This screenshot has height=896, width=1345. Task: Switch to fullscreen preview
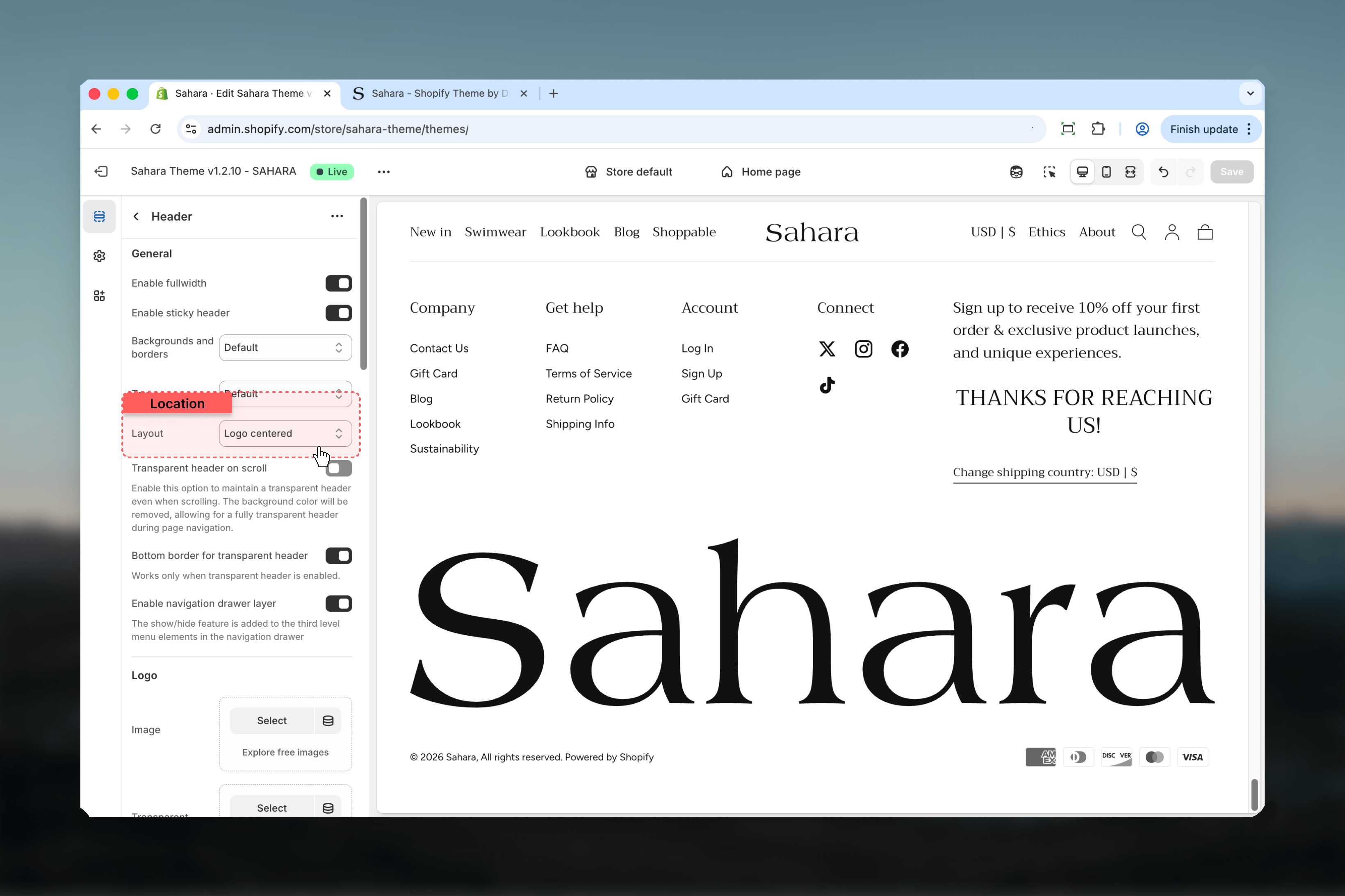pyautogui.click(x=1131, y=171)
